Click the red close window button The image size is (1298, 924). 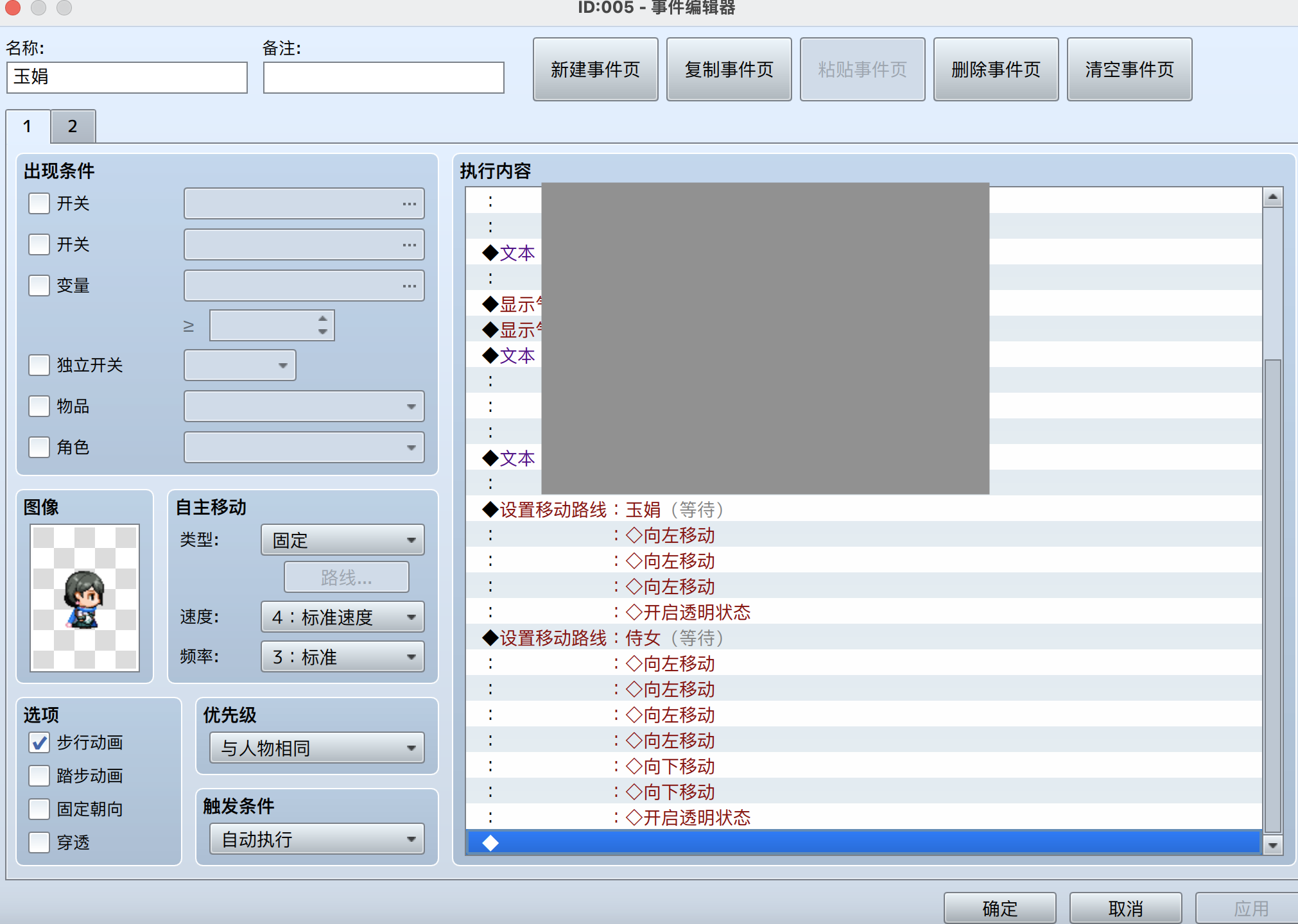pyautogui.click(x=12, y=7)
